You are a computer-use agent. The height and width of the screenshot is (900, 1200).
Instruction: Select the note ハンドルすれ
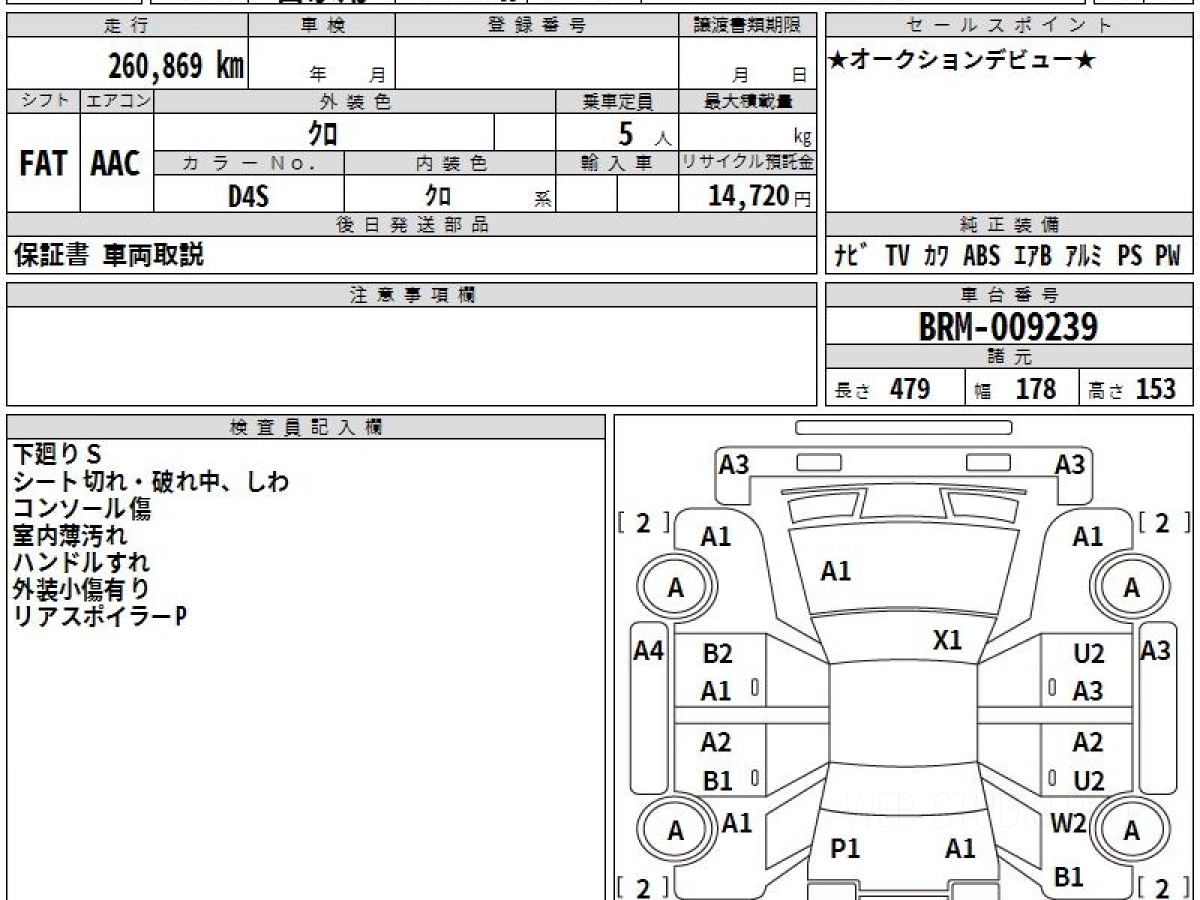[x=82, y=563]
